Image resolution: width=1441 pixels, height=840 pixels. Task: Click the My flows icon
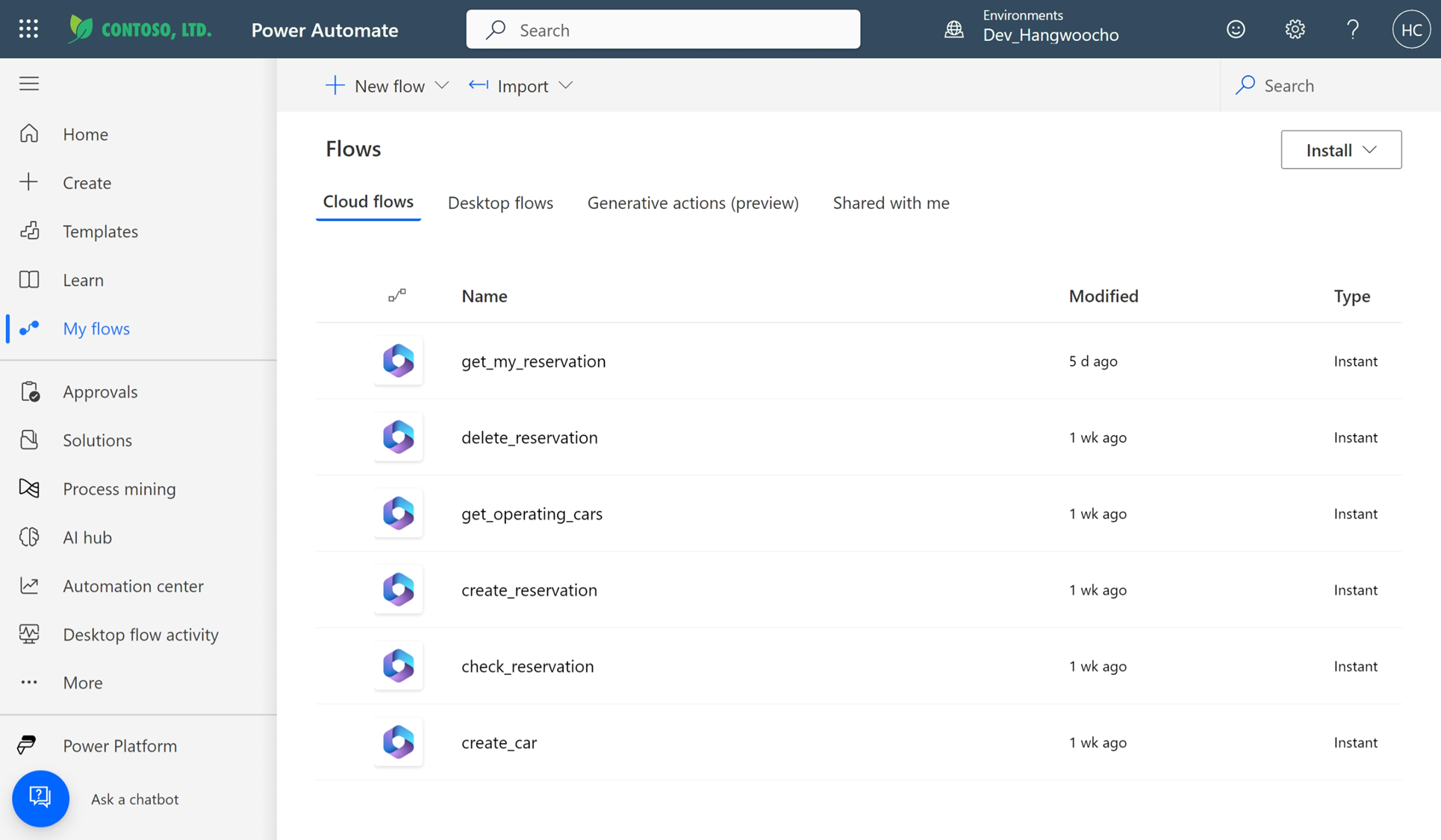click(29, 328)
